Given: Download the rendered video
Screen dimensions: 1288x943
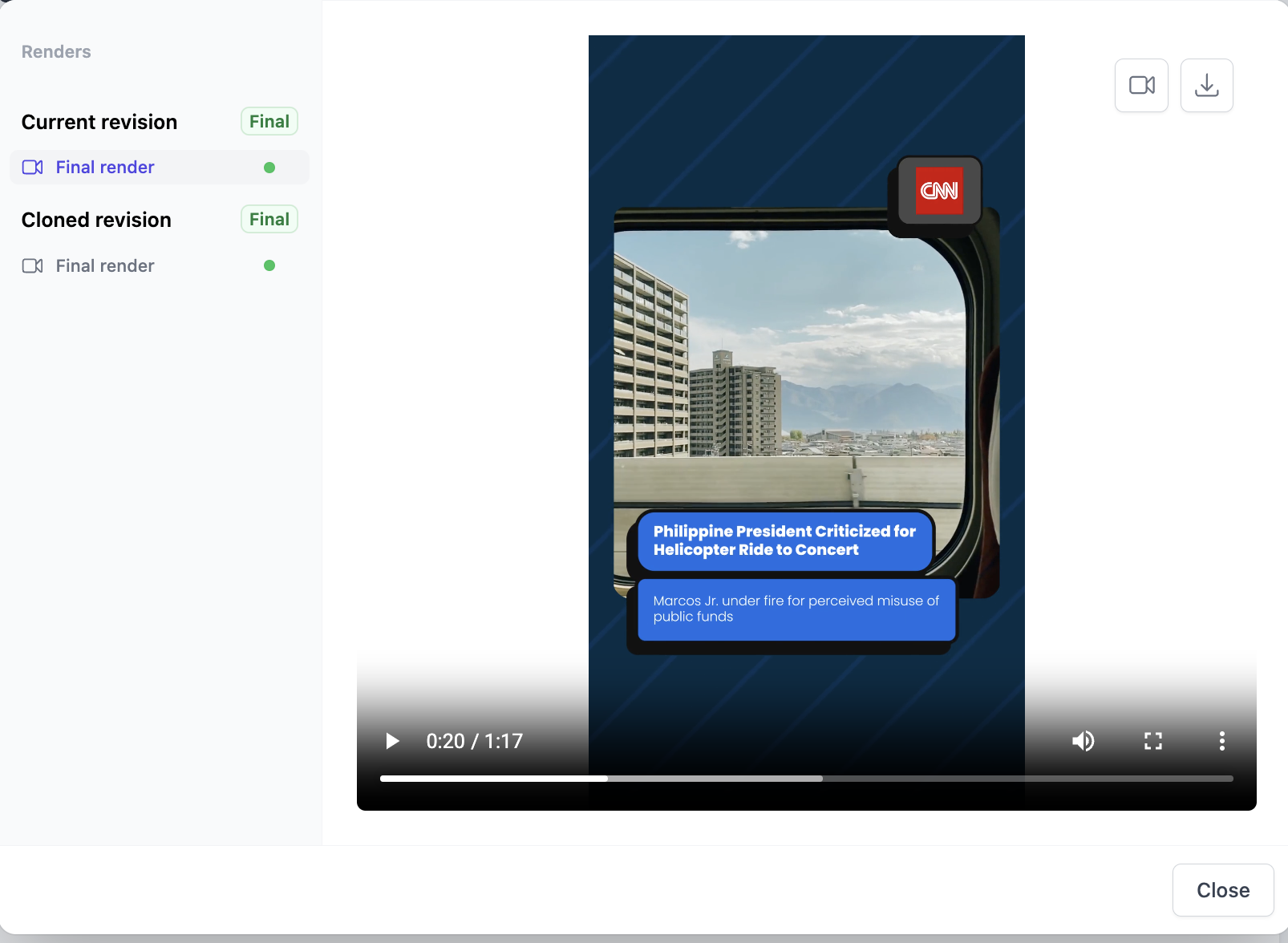Looking at the screenshot, I should coord(1206,85).
